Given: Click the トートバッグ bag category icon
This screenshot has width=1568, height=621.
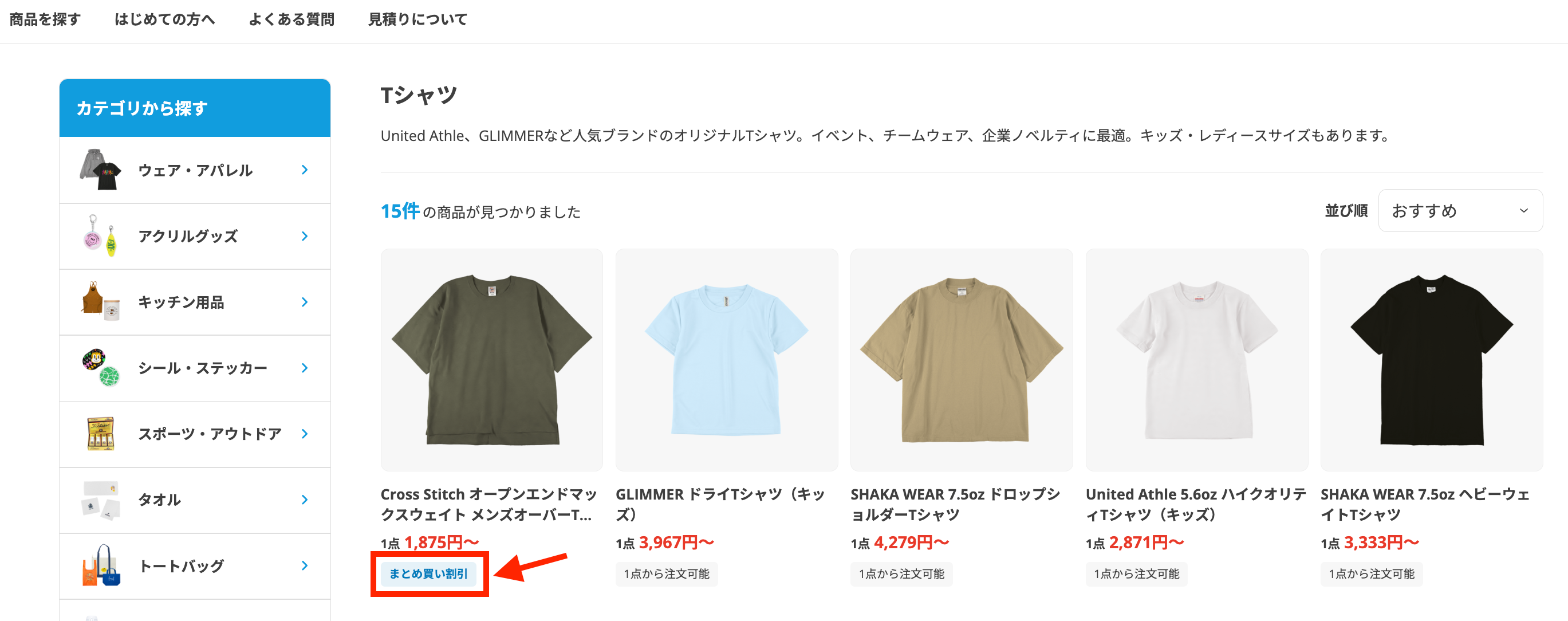Looking at the screenshot, I should (x=100, y=565).
